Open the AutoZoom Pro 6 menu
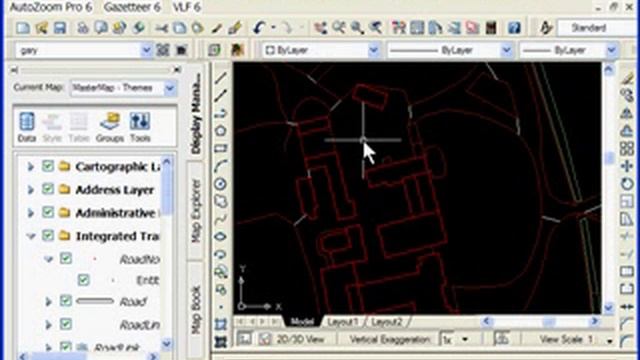This screenshot has height=360, width=640. coord(51,7)
